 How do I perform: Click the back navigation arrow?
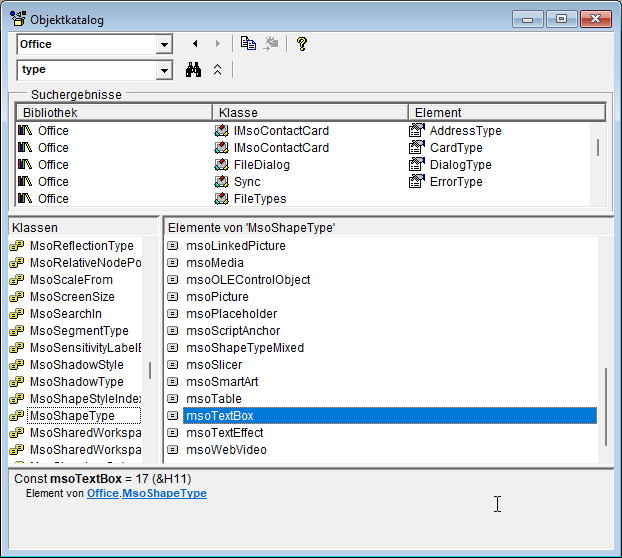[194, 44]
